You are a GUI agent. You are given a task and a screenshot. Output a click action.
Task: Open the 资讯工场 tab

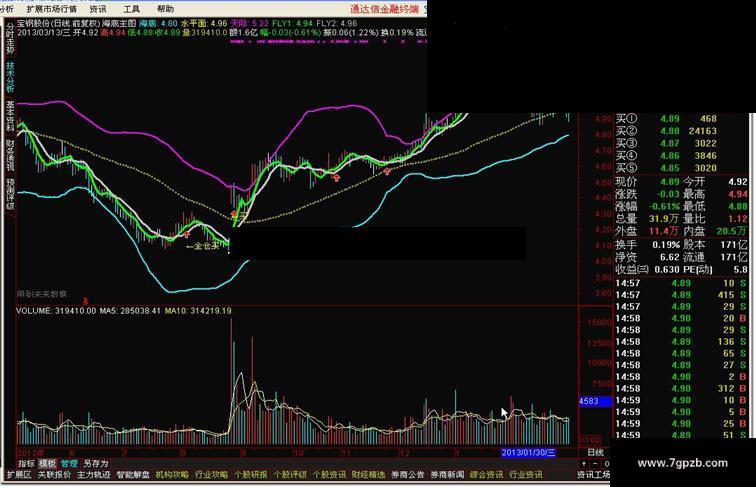tap(593, 475)
